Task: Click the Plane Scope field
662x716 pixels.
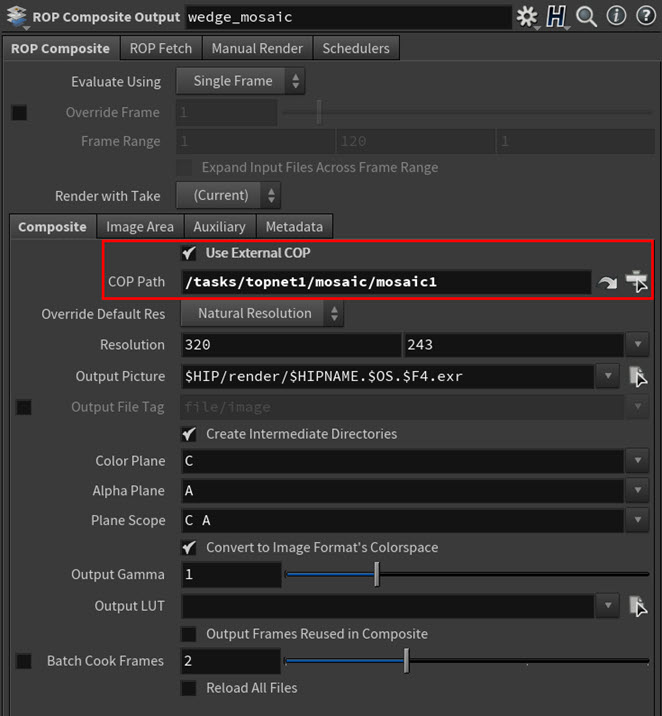Action: click(x=403, y=520)
